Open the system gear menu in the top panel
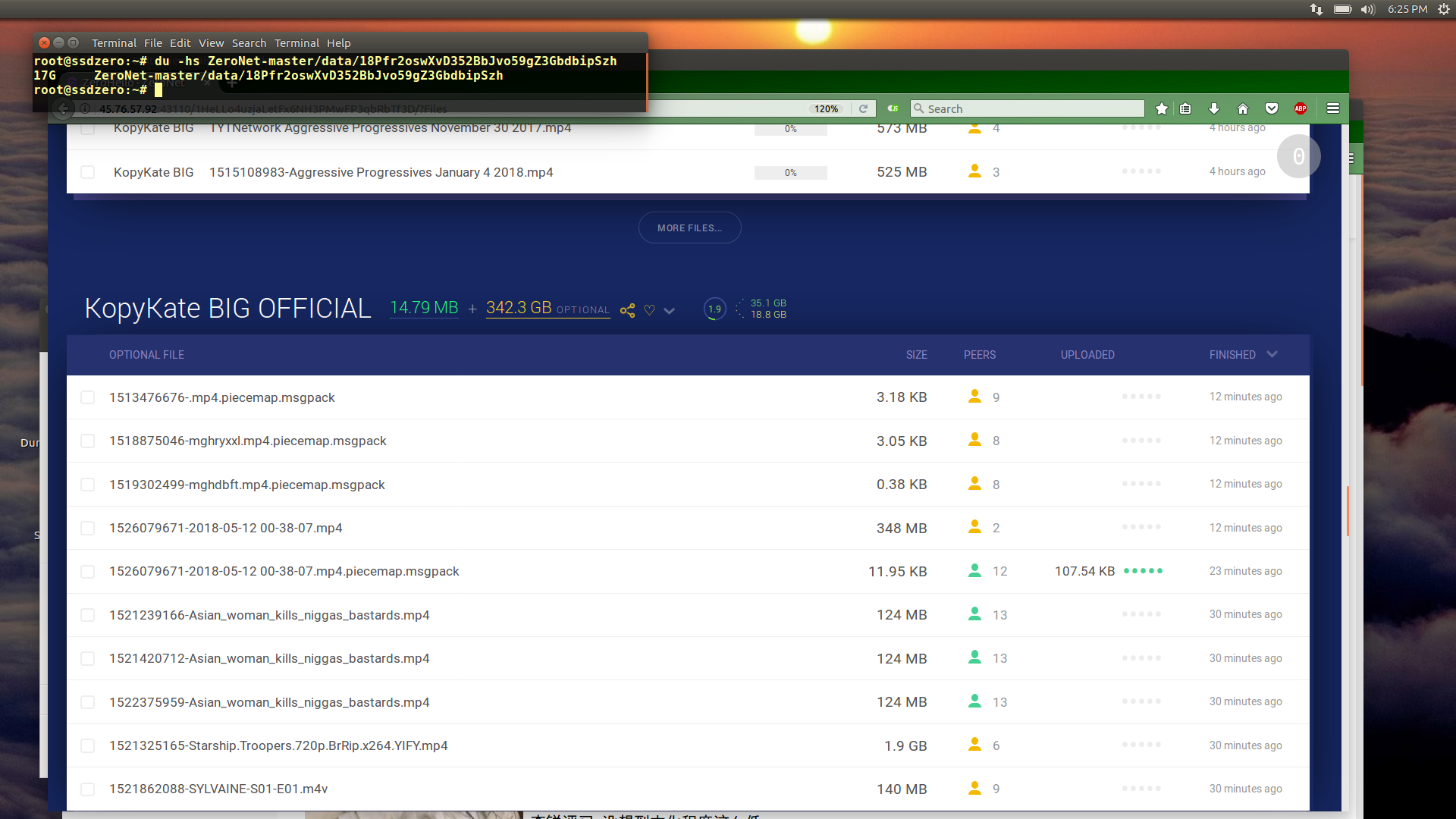 [1444, 9]
